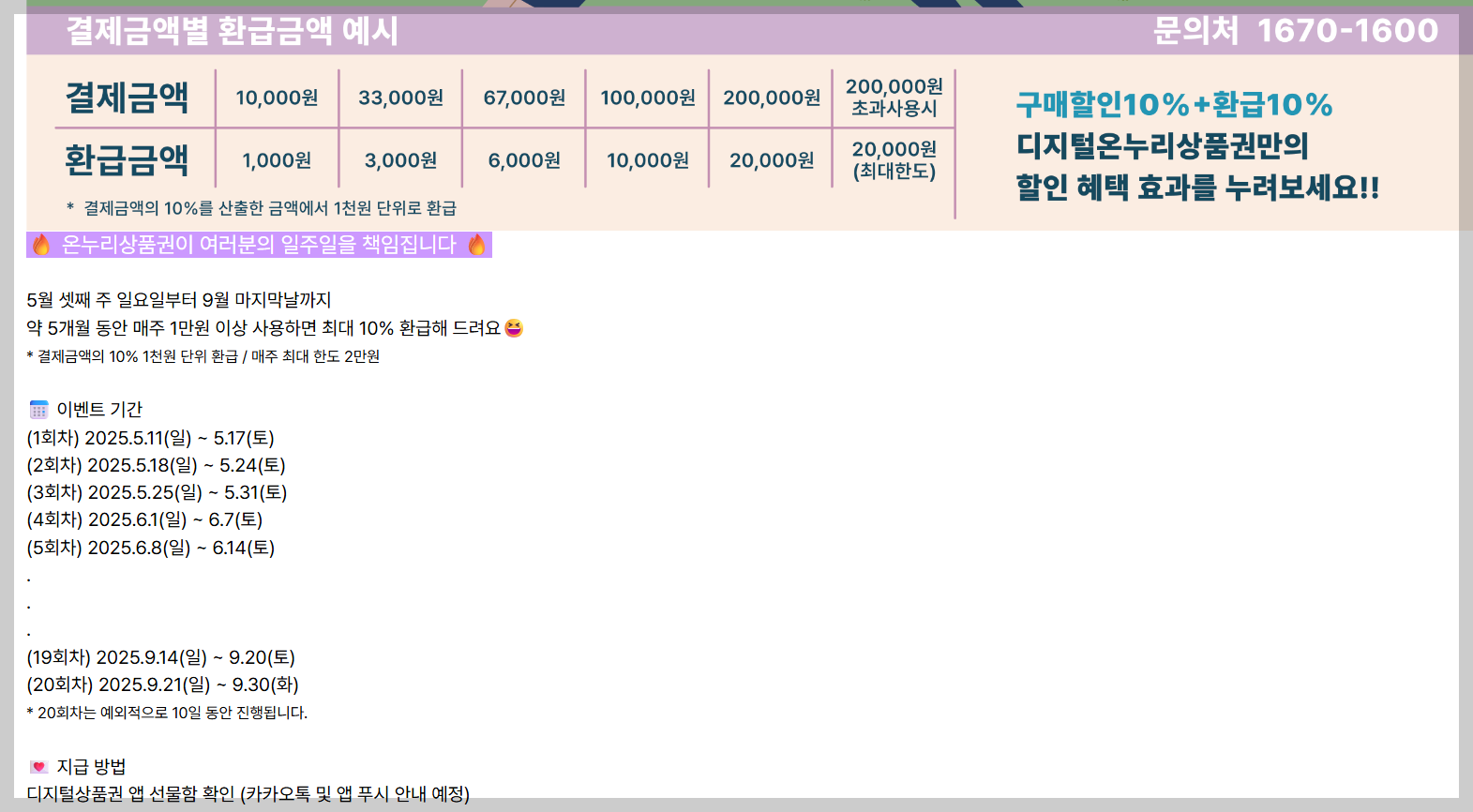The height and width of the screenshot is (812, 1473).
Task: Click the love letter emoji beside 지급 방법
Action: click(38, 767)
